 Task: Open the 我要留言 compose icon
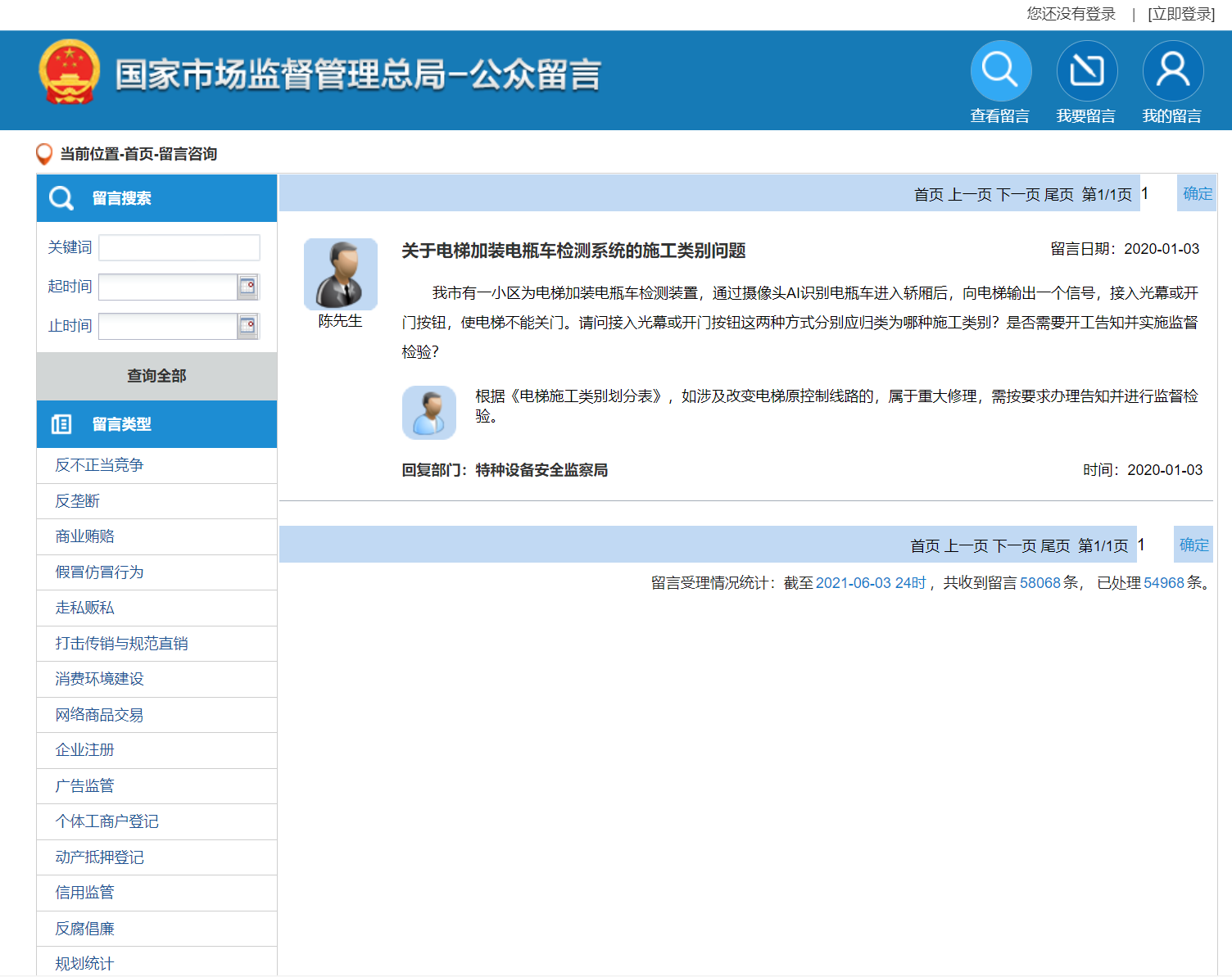1086,70
